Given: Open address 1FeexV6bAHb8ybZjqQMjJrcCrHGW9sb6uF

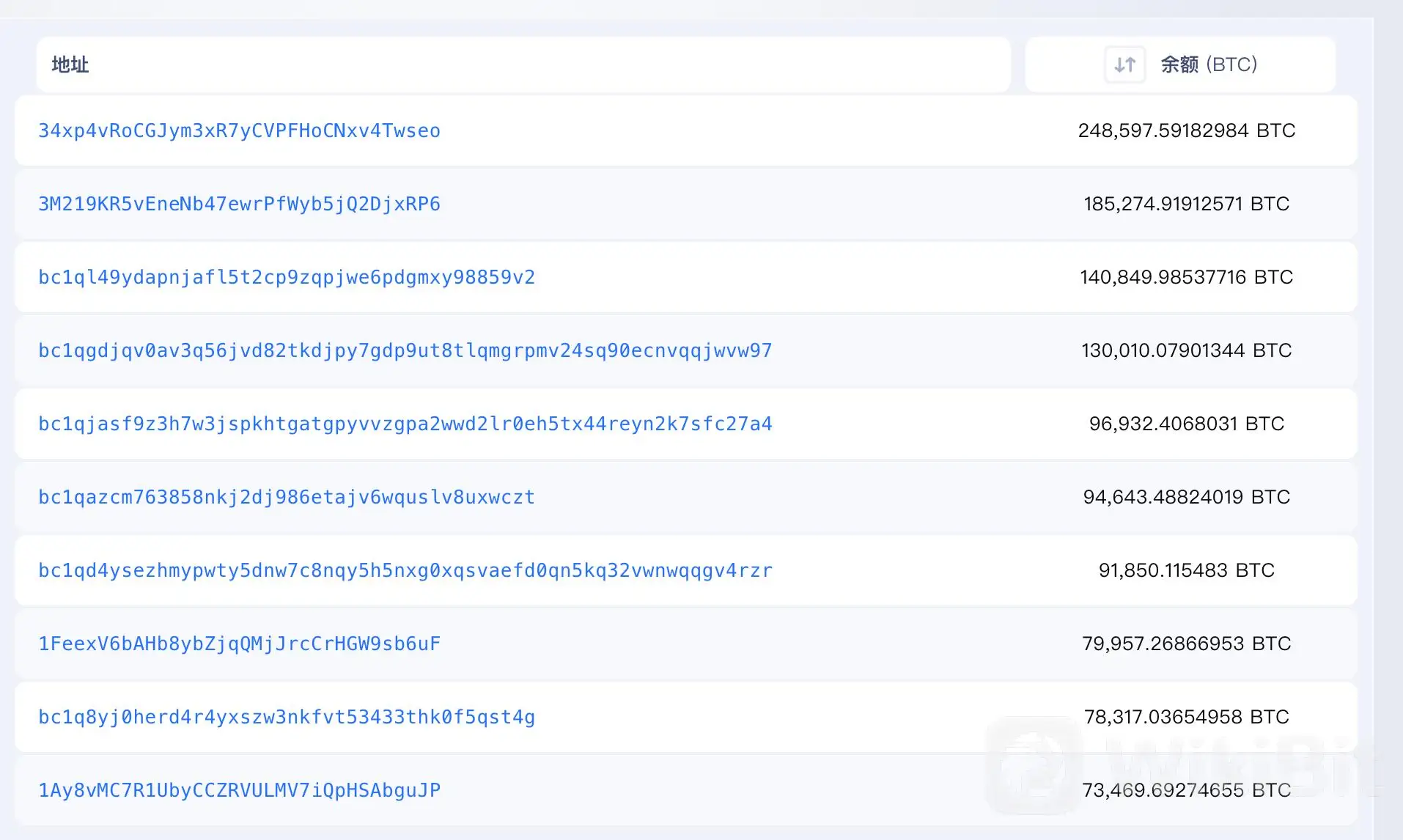Looking at the screenshot, I should click(239, 644).
